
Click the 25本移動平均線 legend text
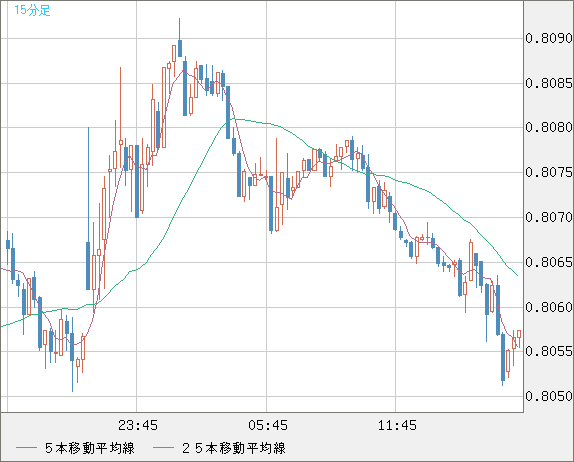point(234,448)
